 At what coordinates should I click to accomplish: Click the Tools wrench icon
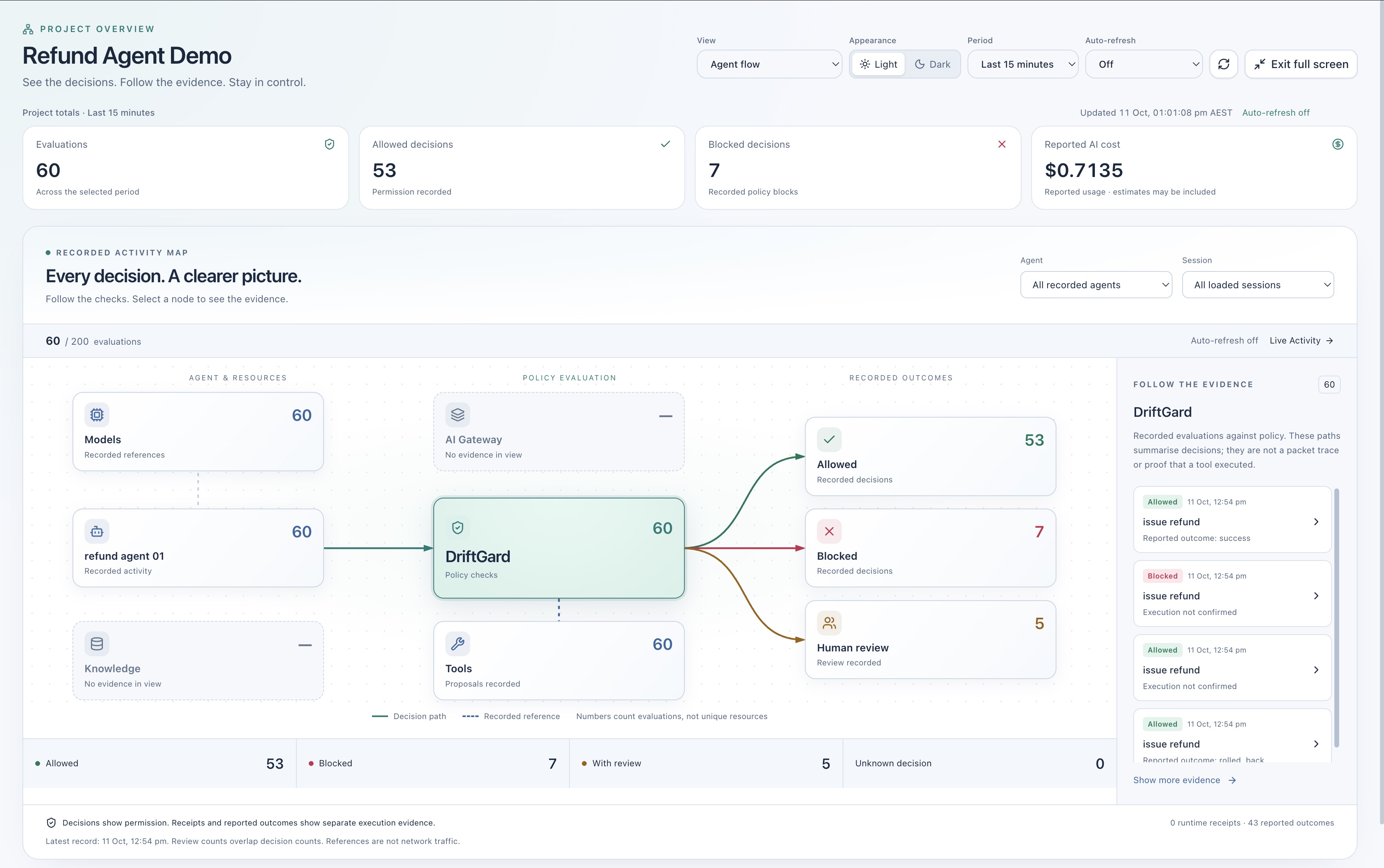(457, 643)
